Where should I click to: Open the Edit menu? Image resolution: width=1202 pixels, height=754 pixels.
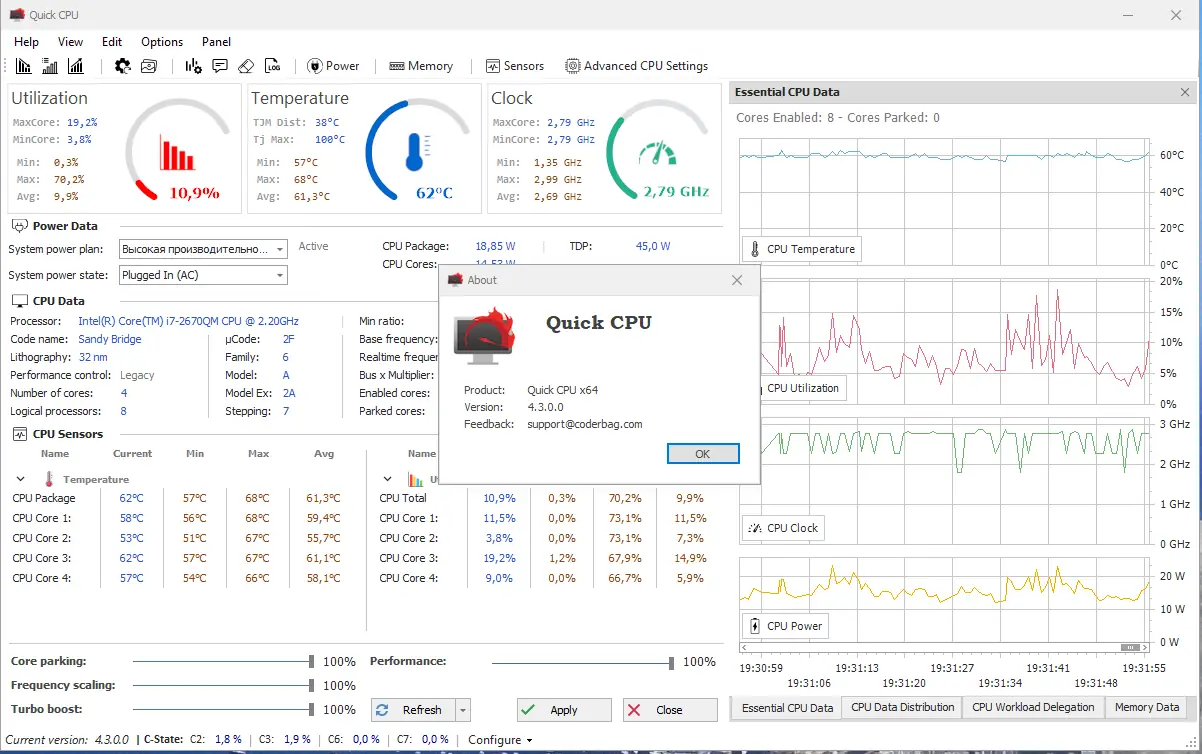(112, 42)
